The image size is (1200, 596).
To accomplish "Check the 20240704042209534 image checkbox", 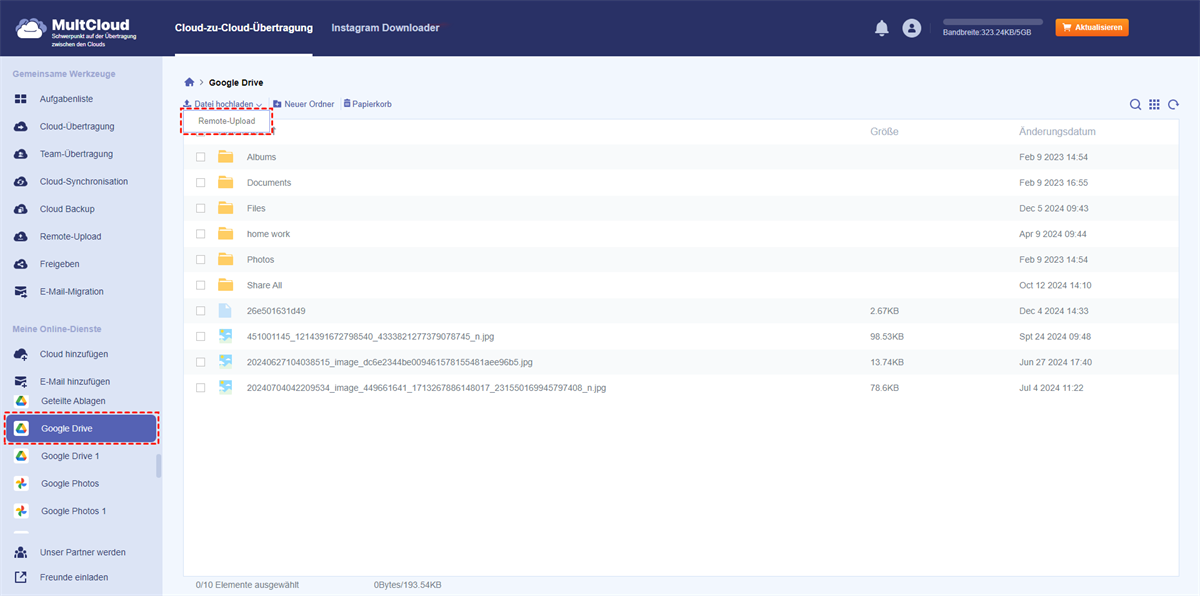I will pos(201,388).
